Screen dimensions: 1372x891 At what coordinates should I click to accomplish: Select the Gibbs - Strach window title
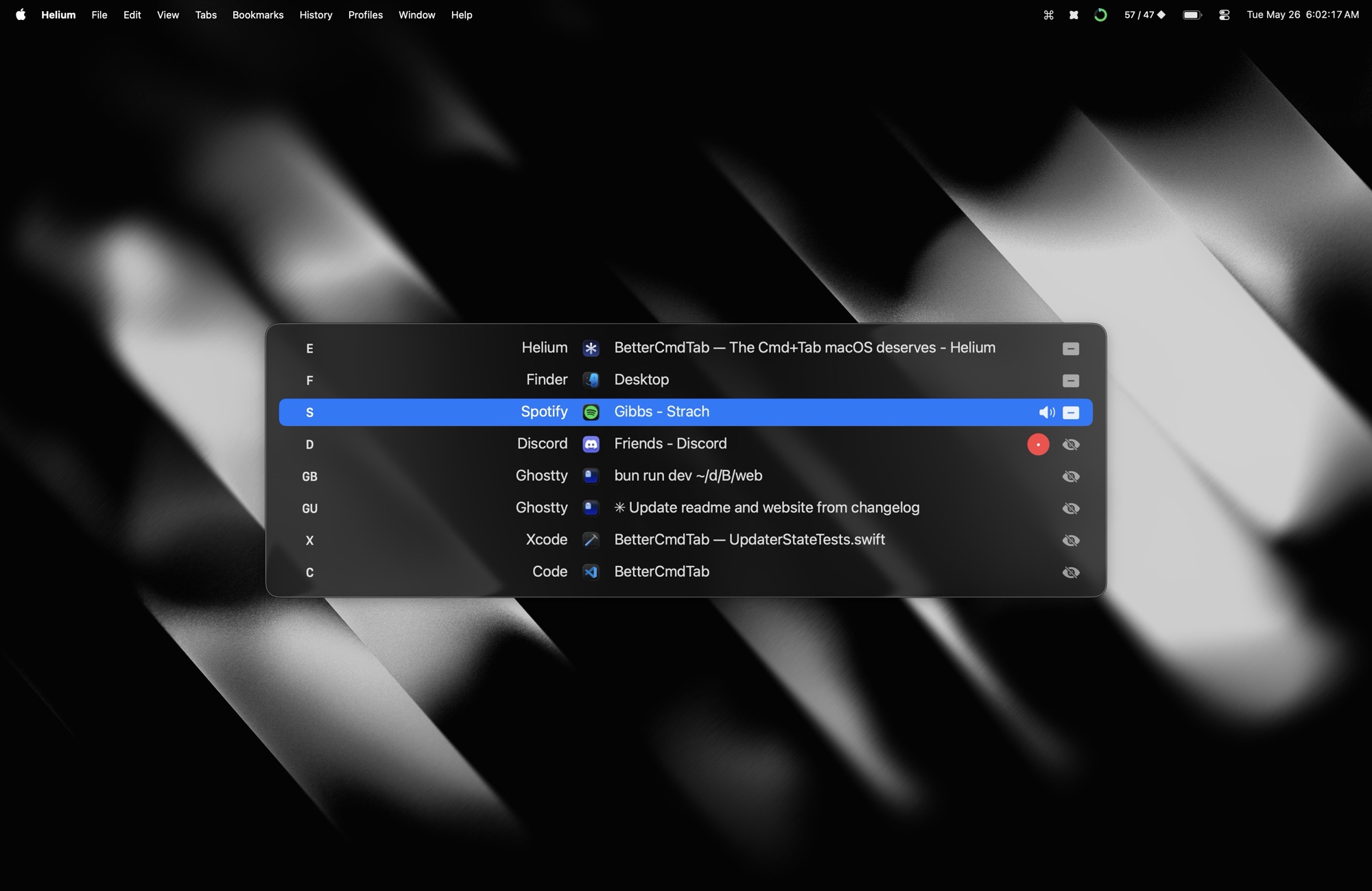click(x=662, y=412)
